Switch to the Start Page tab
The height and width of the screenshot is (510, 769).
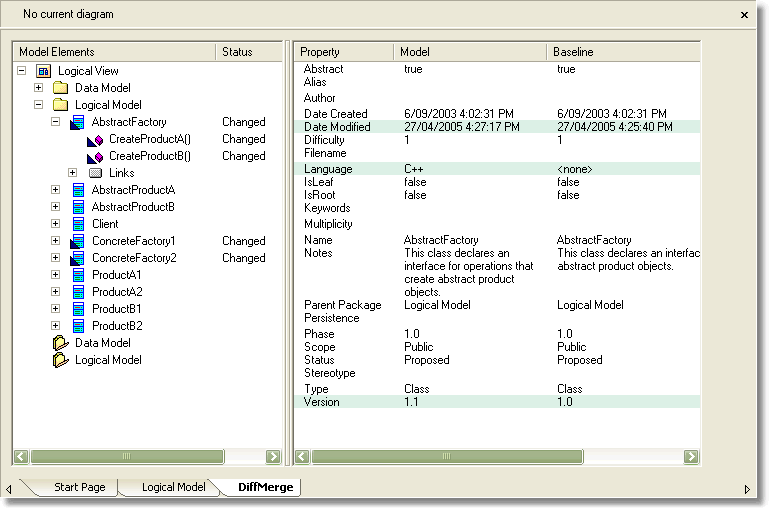click(79, 487)
